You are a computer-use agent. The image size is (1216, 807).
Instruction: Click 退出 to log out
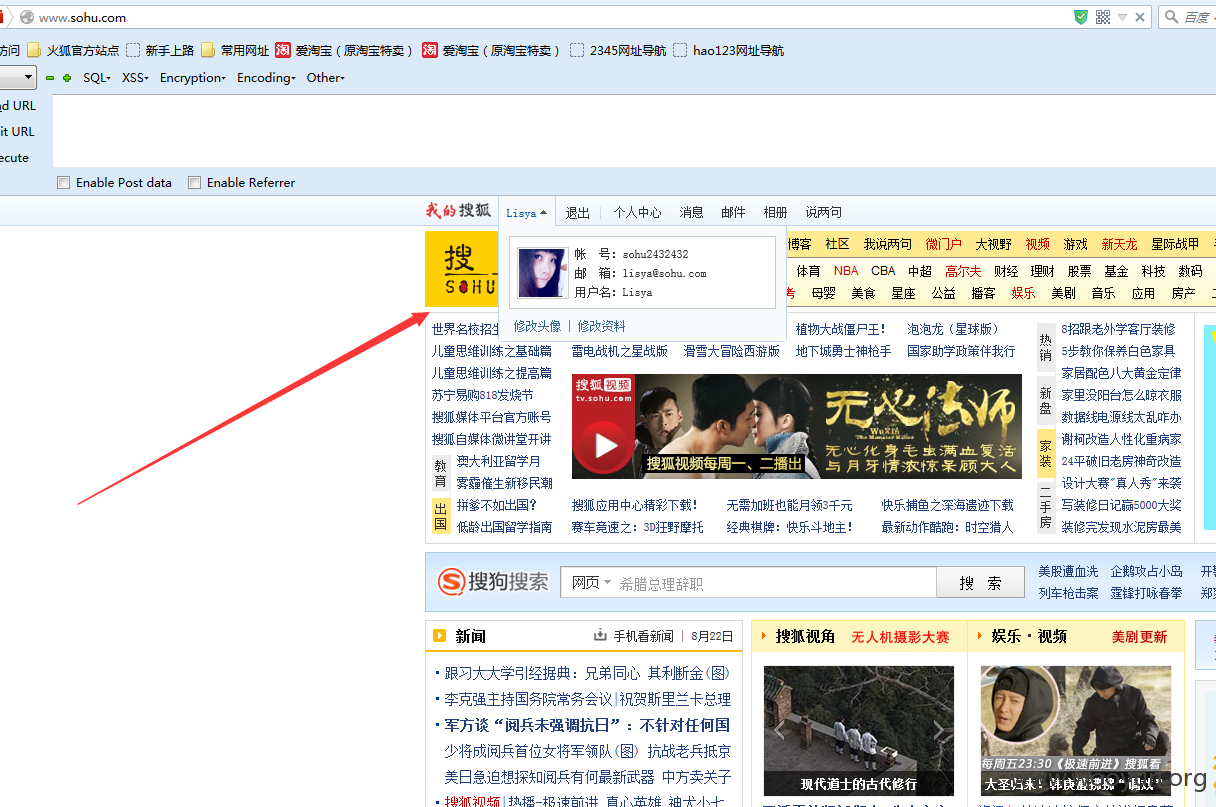pos(578,213)
